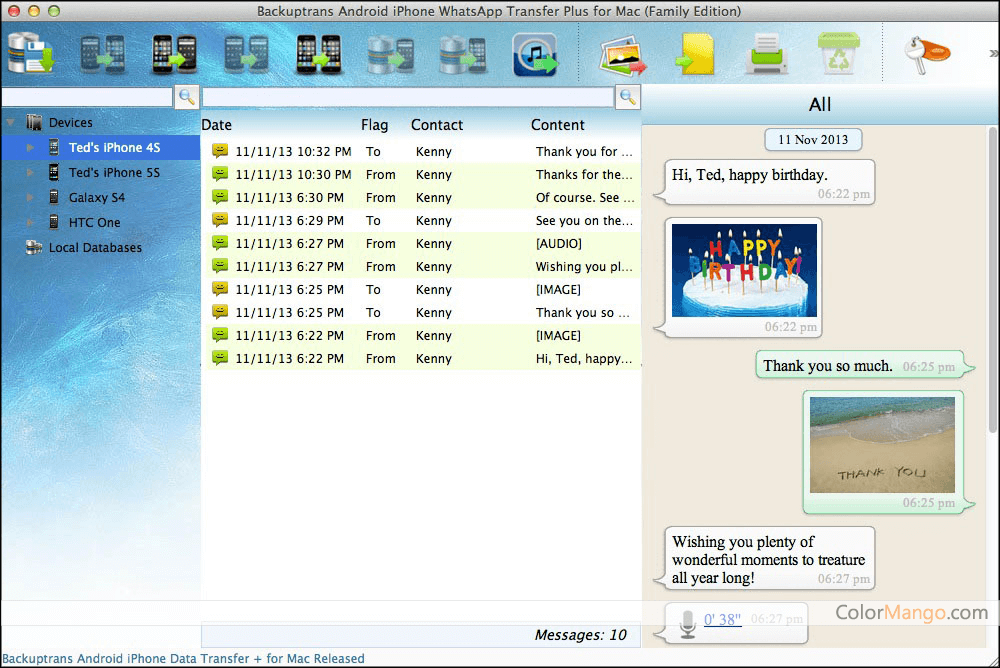
Task: Collapse the Devices tree node
Action: point(11,123)
